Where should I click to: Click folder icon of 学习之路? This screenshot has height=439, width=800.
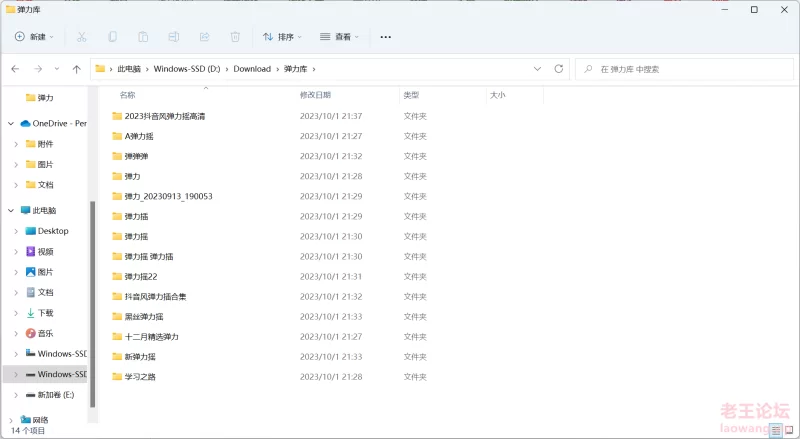pyautogui.click(x=117, y=377)
